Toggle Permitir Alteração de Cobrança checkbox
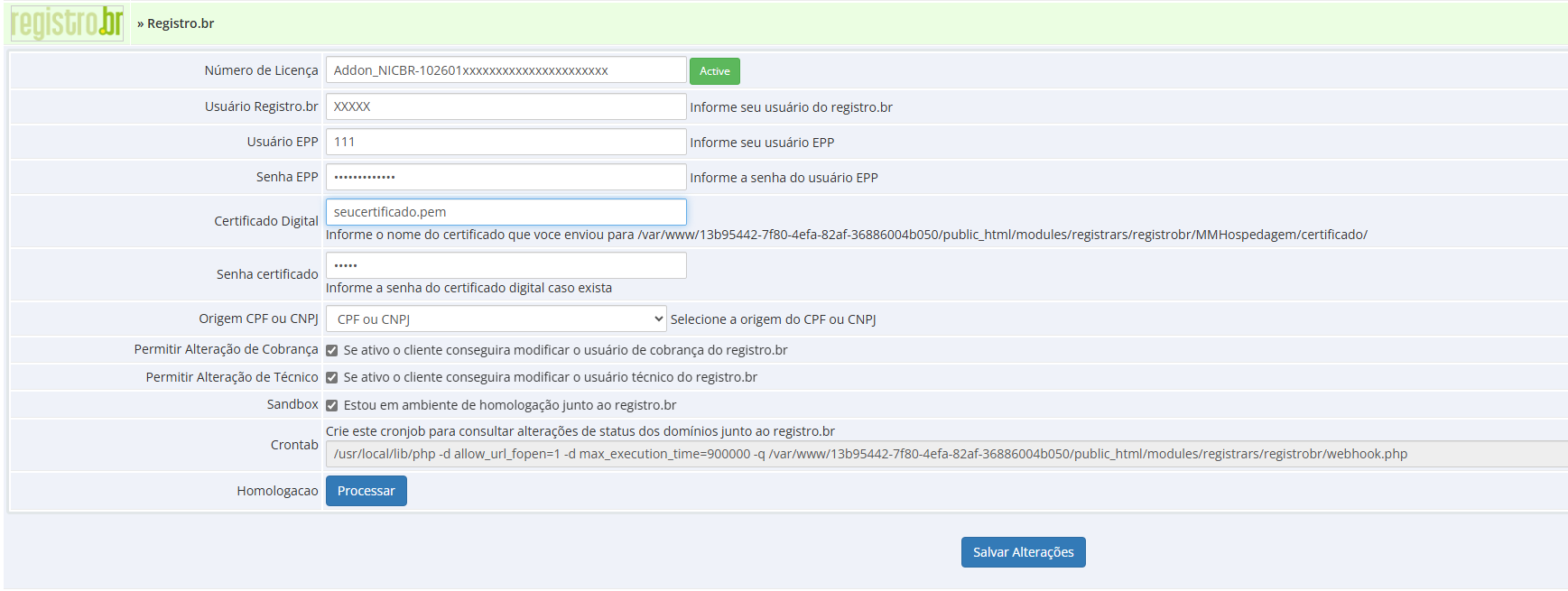This screenshot has width=1568, height=591. (x=331, y=350)
